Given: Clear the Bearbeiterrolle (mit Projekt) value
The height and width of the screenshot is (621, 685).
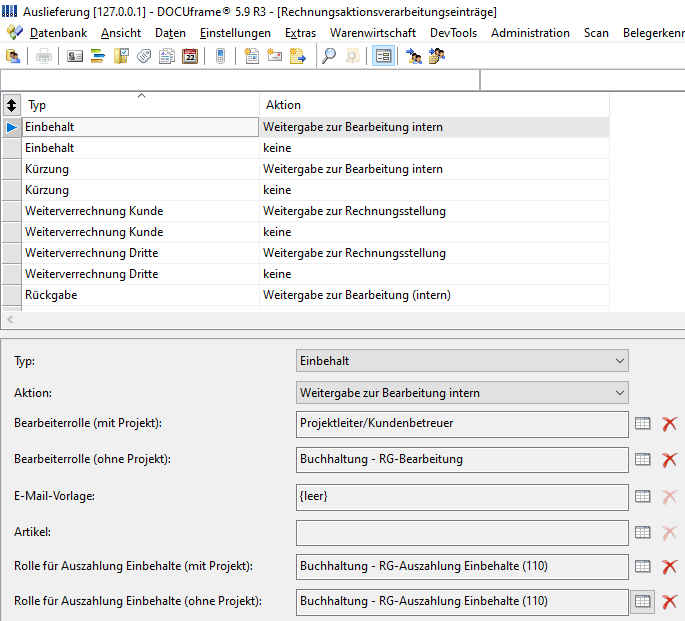Looking at the screenshot, I should pyautogui.click(x=669, y=424).
